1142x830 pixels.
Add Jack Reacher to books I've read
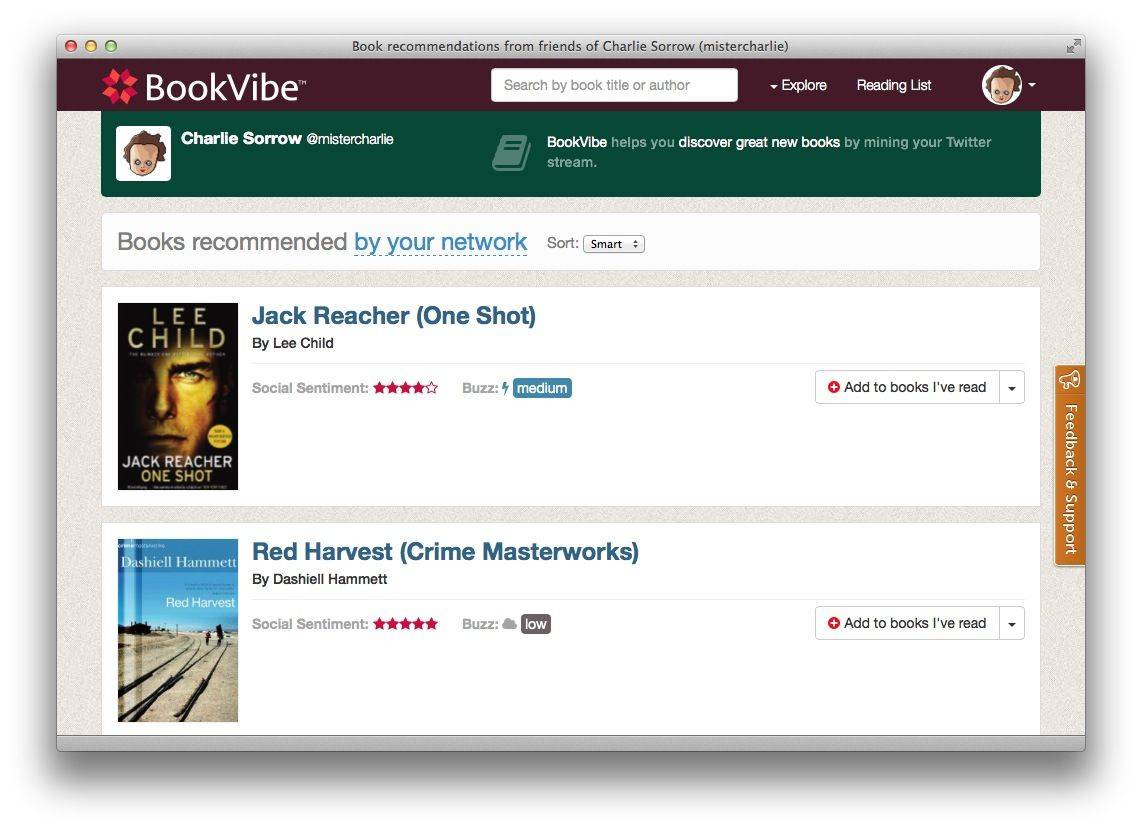pos(907,387)
